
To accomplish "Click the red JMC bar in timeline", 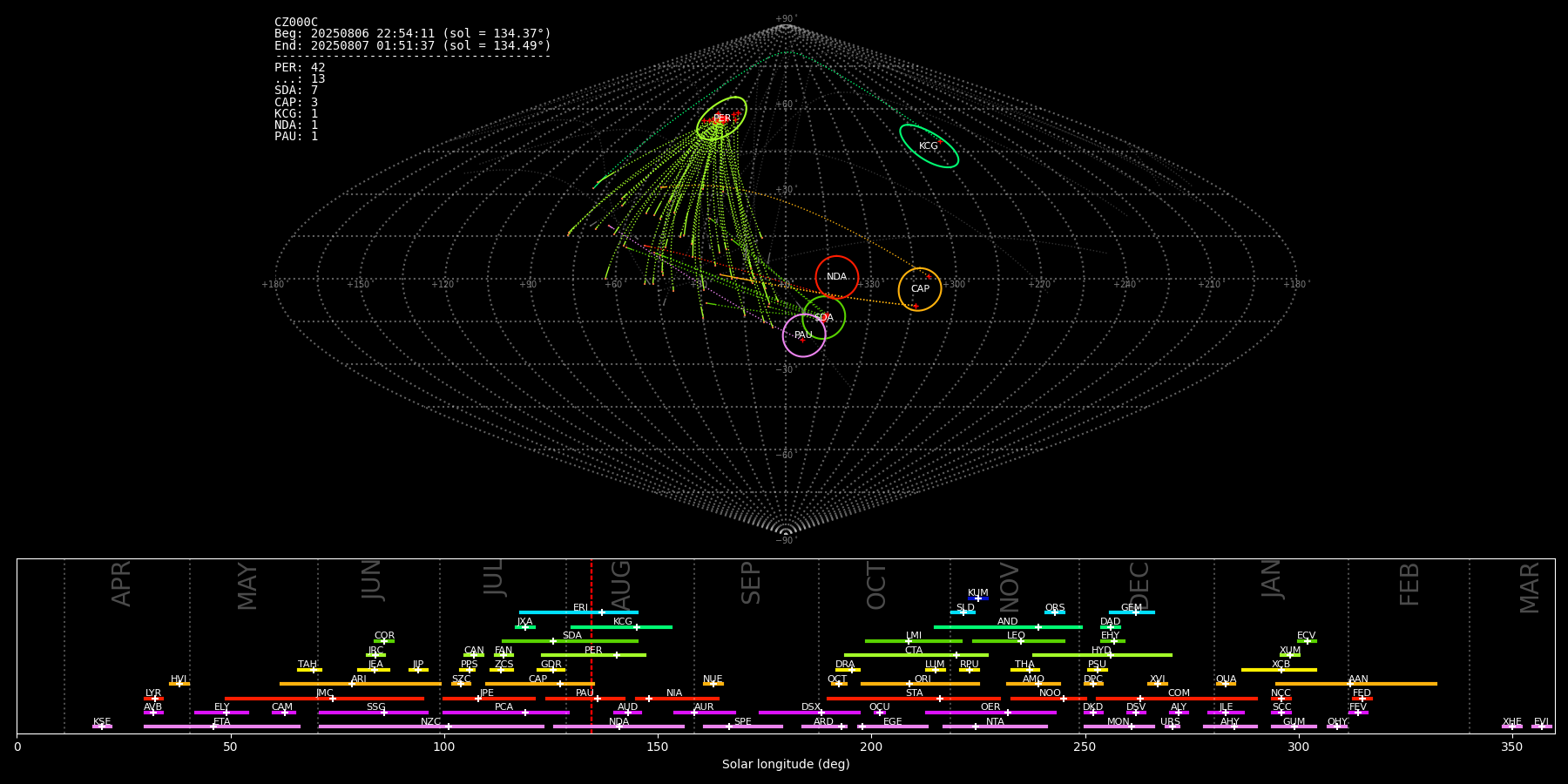I will point(325,699).
